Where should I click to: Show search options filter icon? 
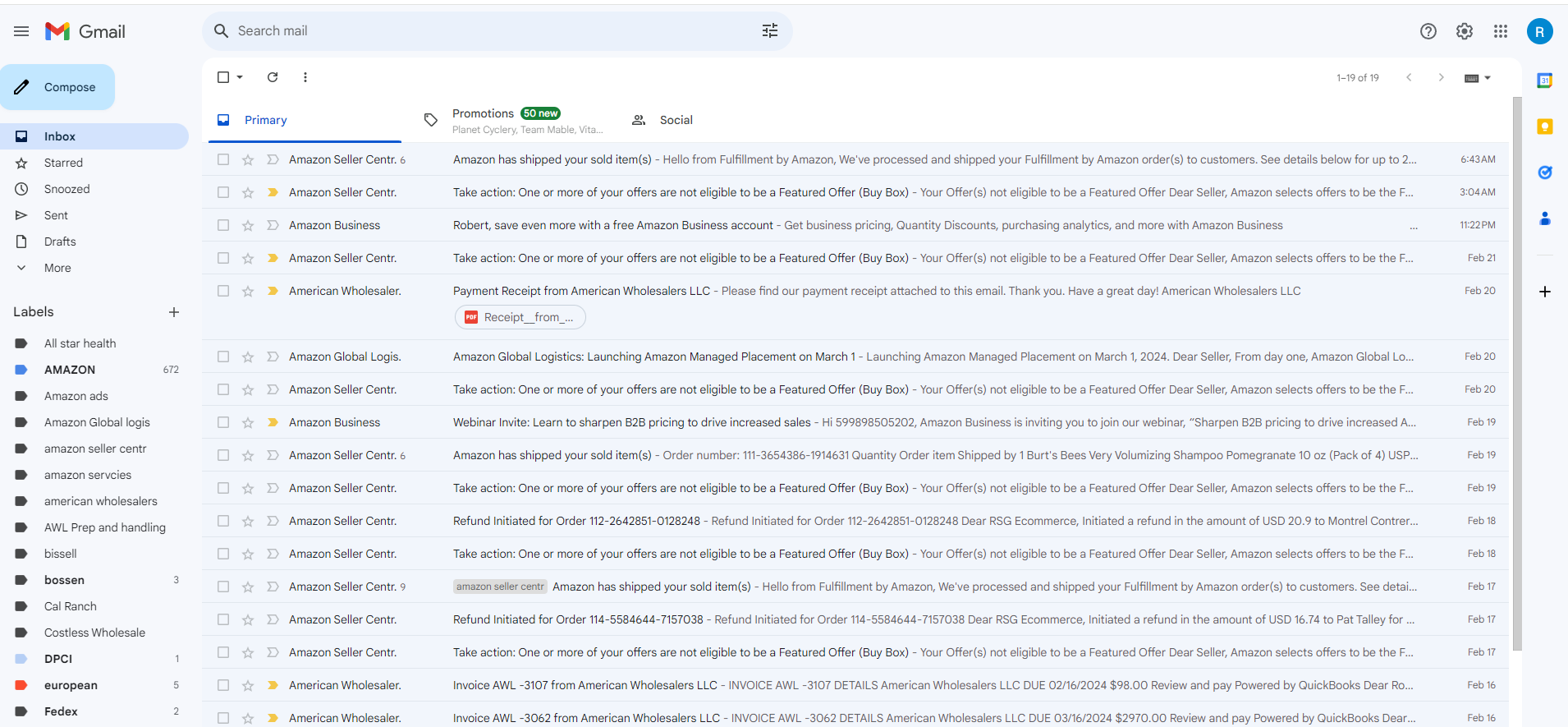(769, 30)
